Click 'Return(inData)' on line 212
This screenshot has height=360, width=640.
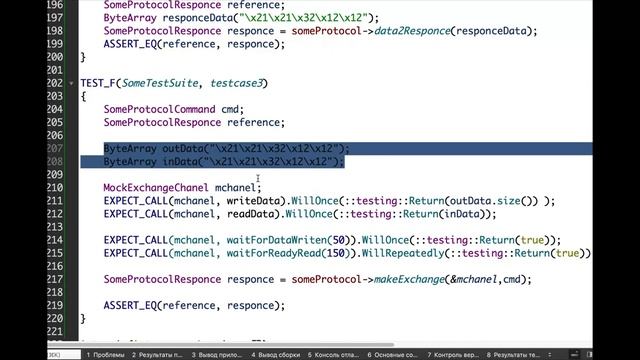pos(447,214)
